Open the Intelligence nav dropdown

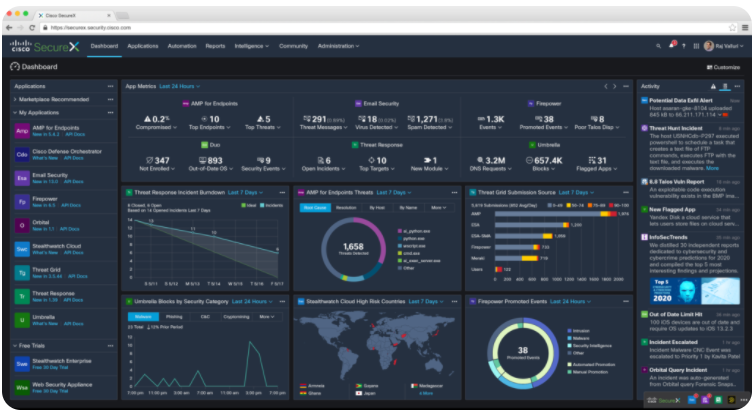(252, 46)
